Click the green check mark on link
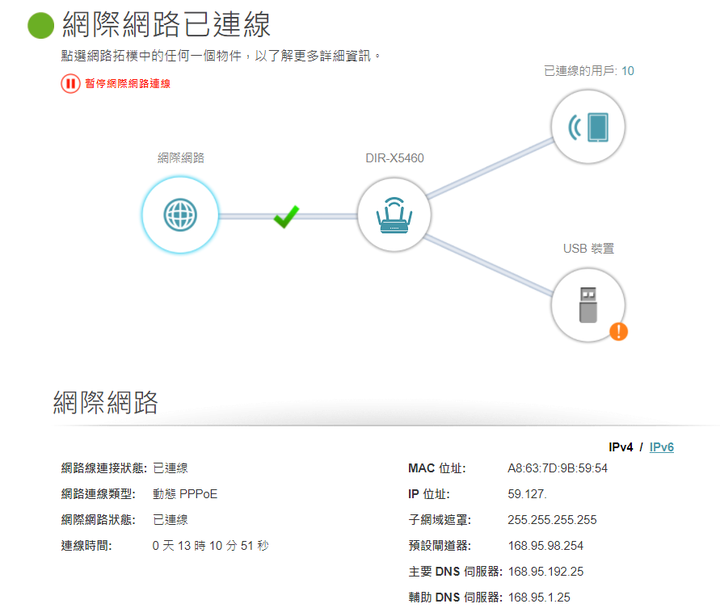 pos(286,216)
